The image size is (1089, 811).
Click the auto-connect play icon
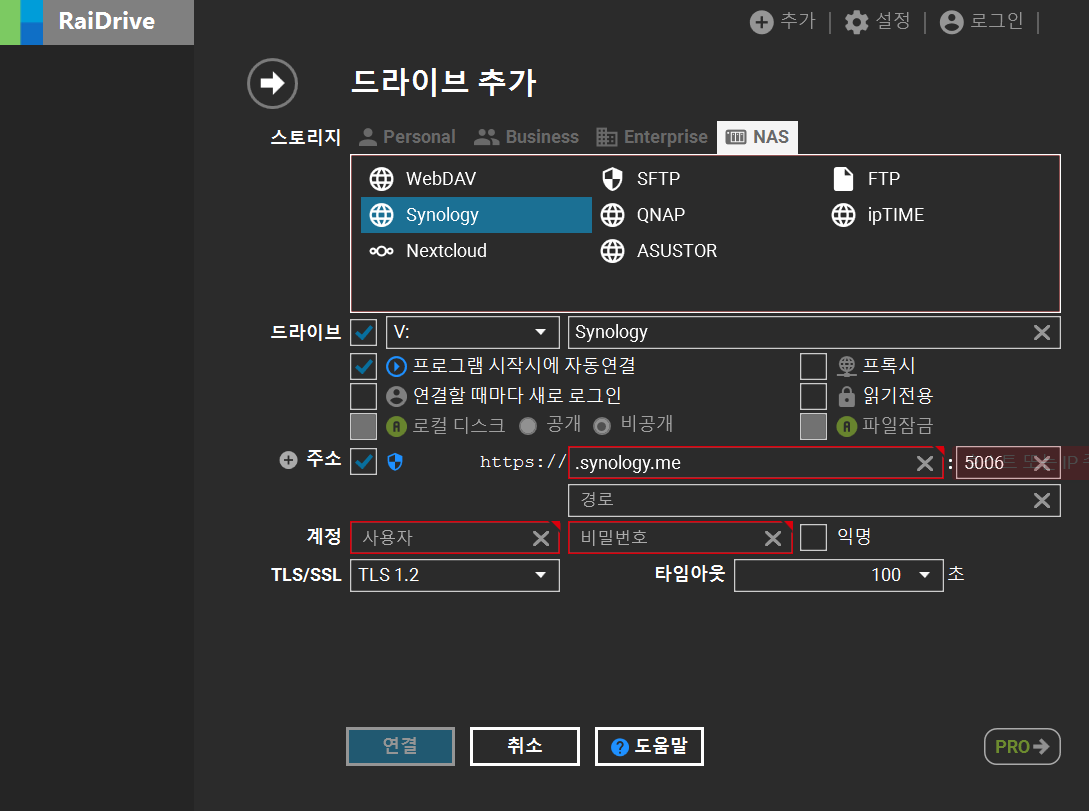[396, 366]
